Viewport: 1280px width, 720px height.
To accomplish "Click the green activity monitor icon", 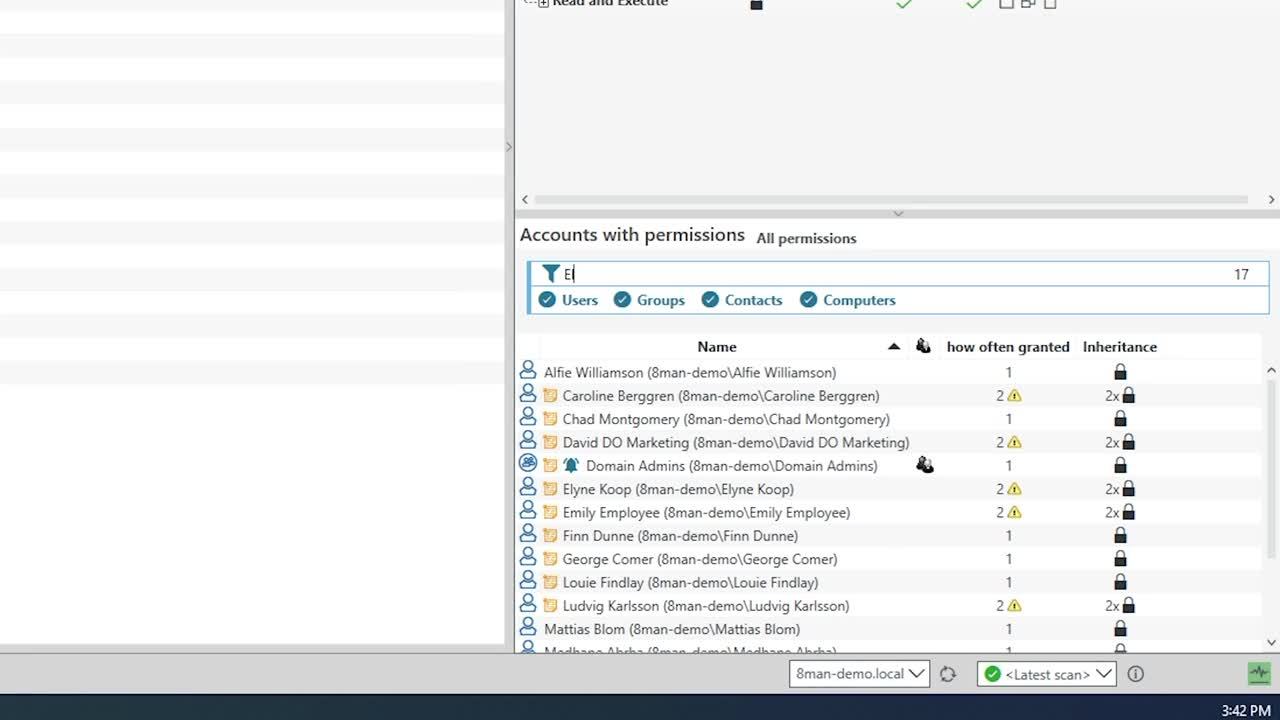I will pyautogui.click(x=1258, y=673).
